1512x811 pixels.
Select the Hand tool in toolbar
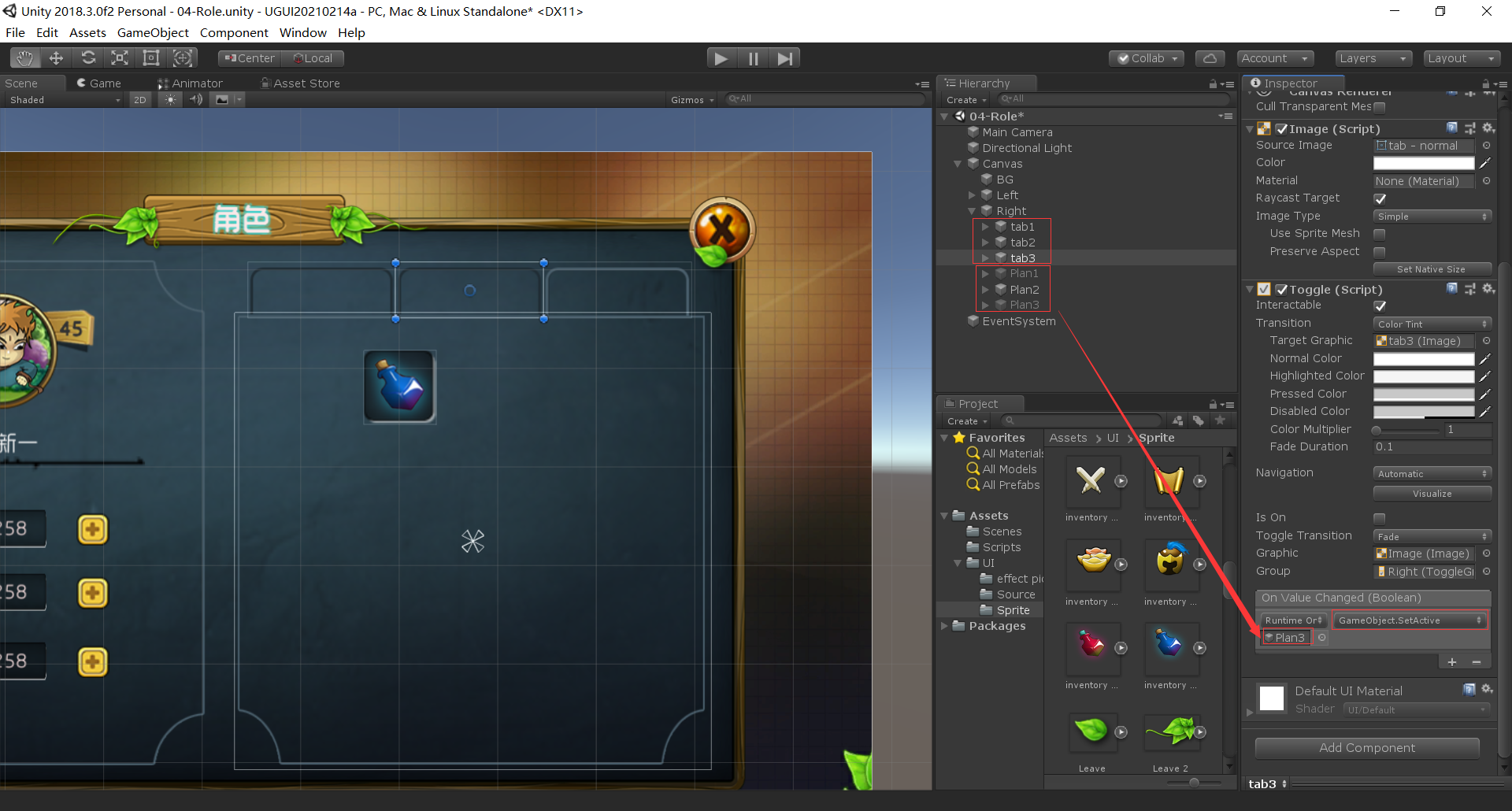(24, 58)
